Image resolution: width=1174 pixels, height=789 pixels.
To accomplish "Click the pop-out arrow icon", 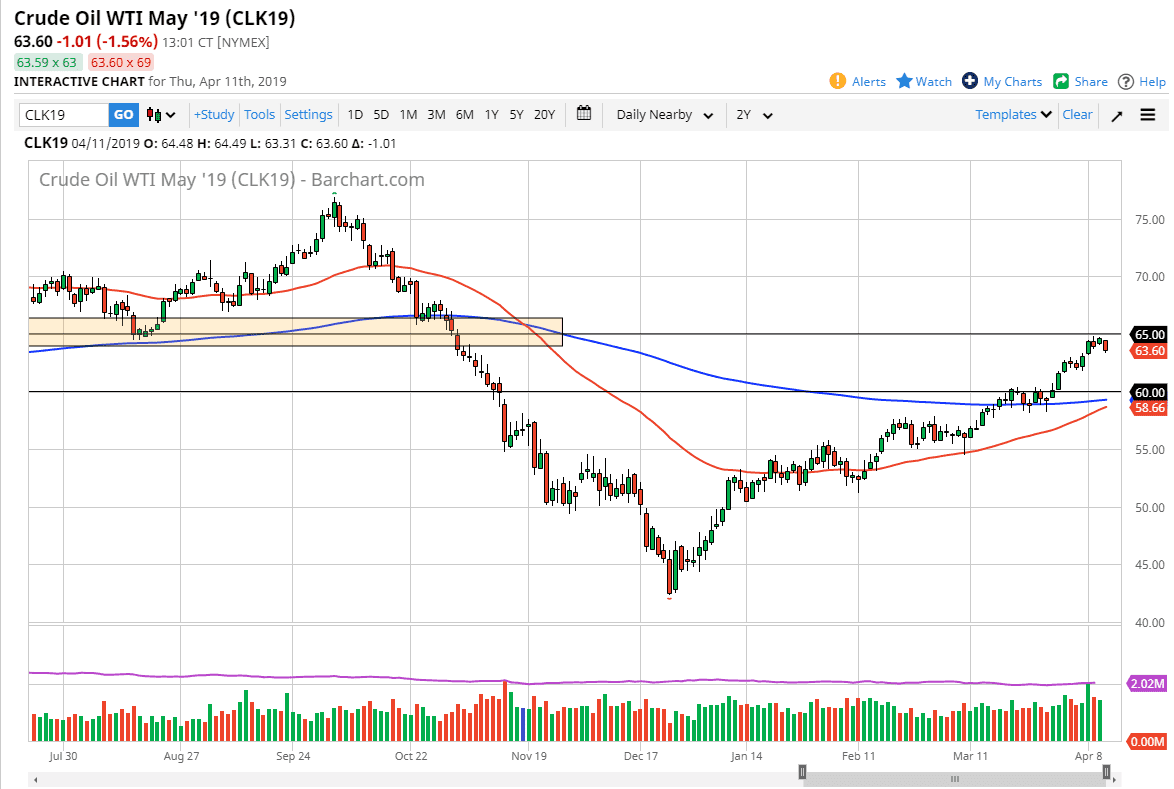I will 1117,114.
